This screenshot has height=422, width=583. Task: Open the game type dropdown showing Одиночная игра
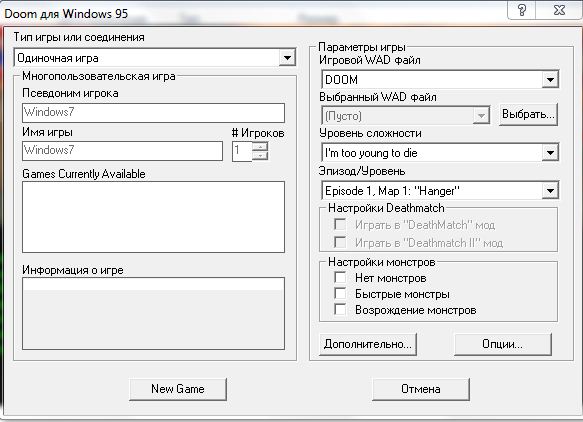pos(287,58)
